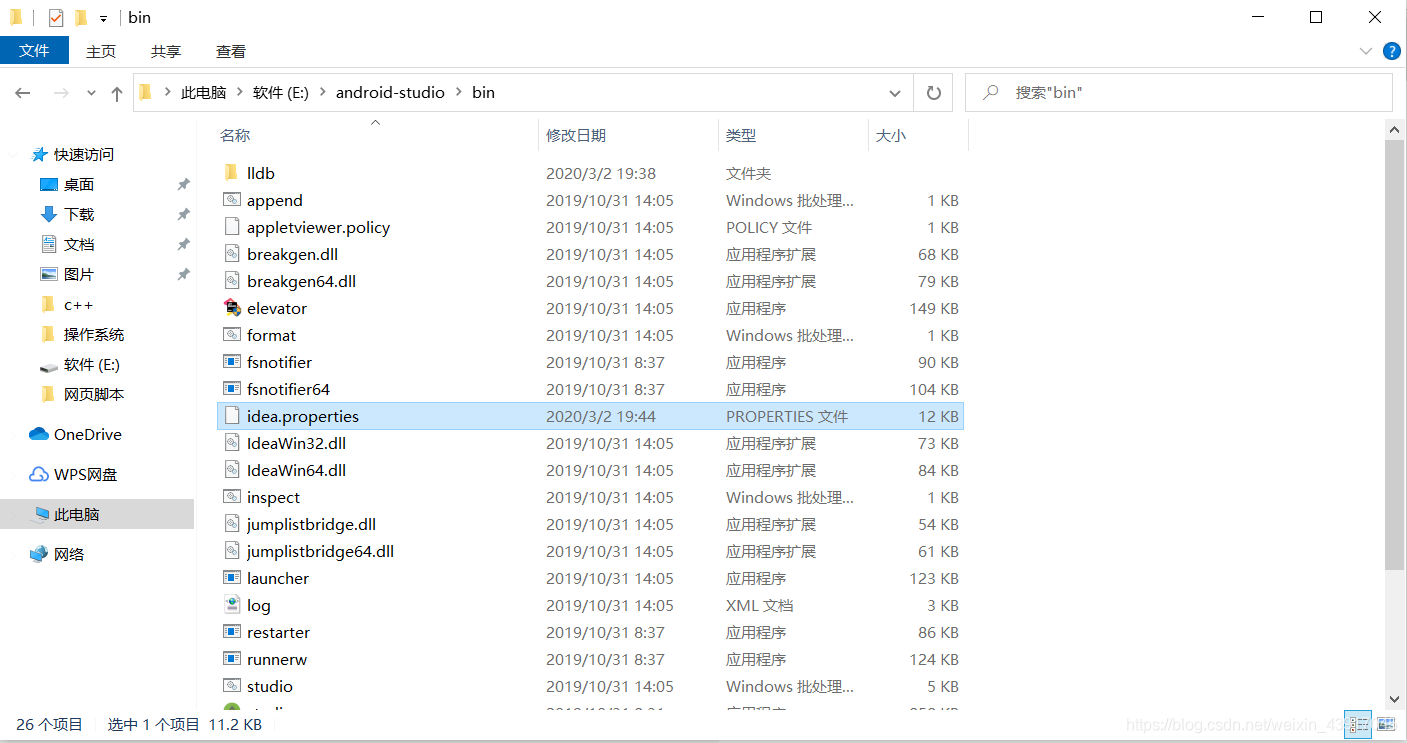Select the breakgen64.dll file name
This screenshot has width=1407, height=743.
coord(301,281)
